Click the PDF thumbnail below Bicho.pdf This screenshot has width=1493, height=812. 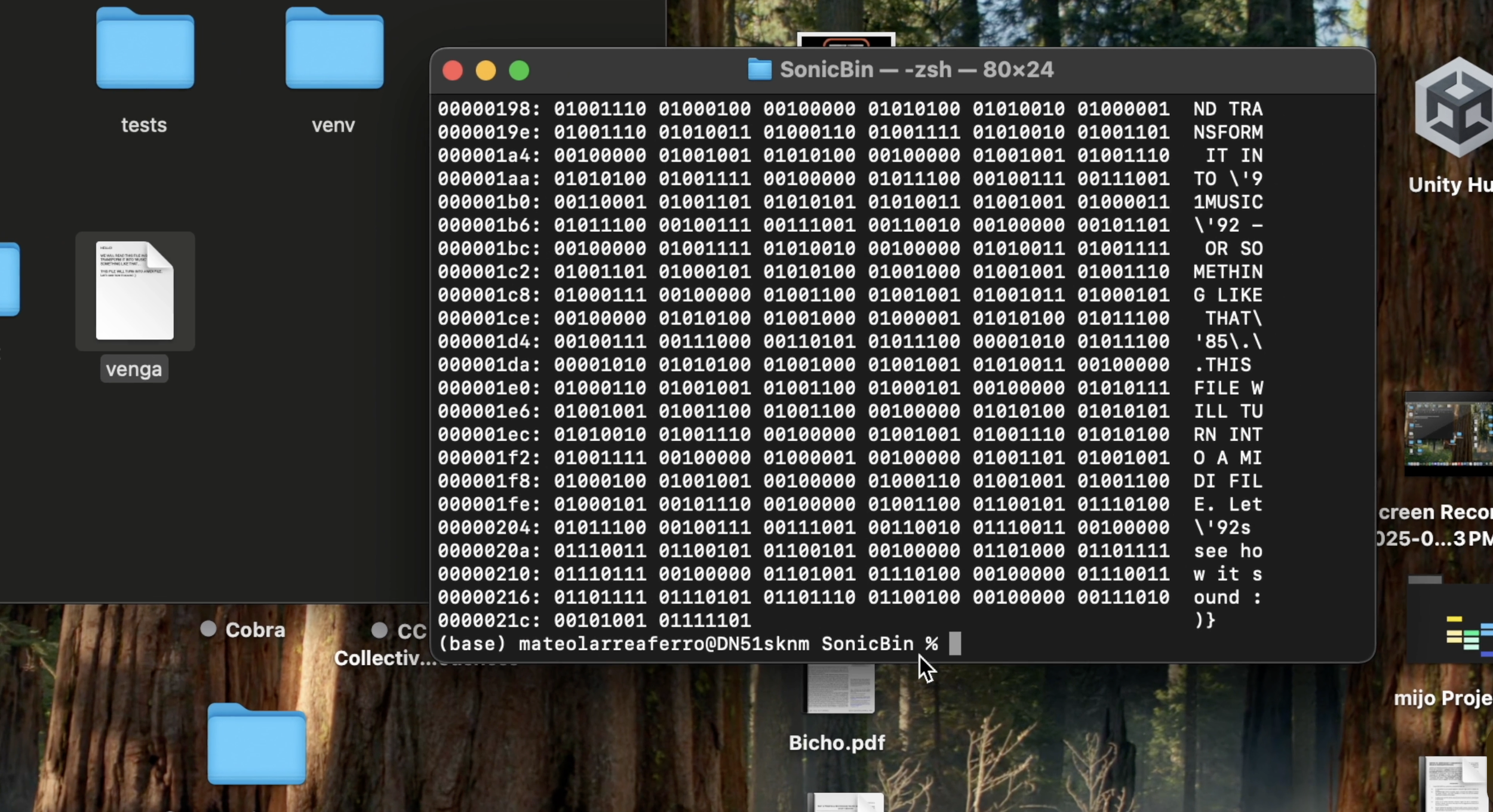click(x=844, y=802)
